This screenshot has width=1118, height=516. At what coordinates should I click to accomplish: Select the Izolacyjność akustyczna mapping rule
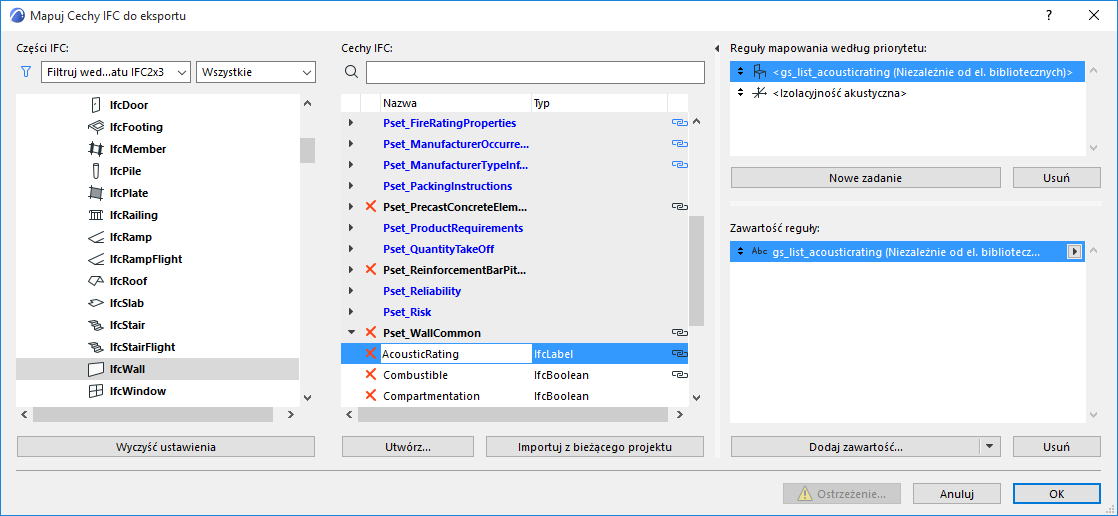(839, 93)
